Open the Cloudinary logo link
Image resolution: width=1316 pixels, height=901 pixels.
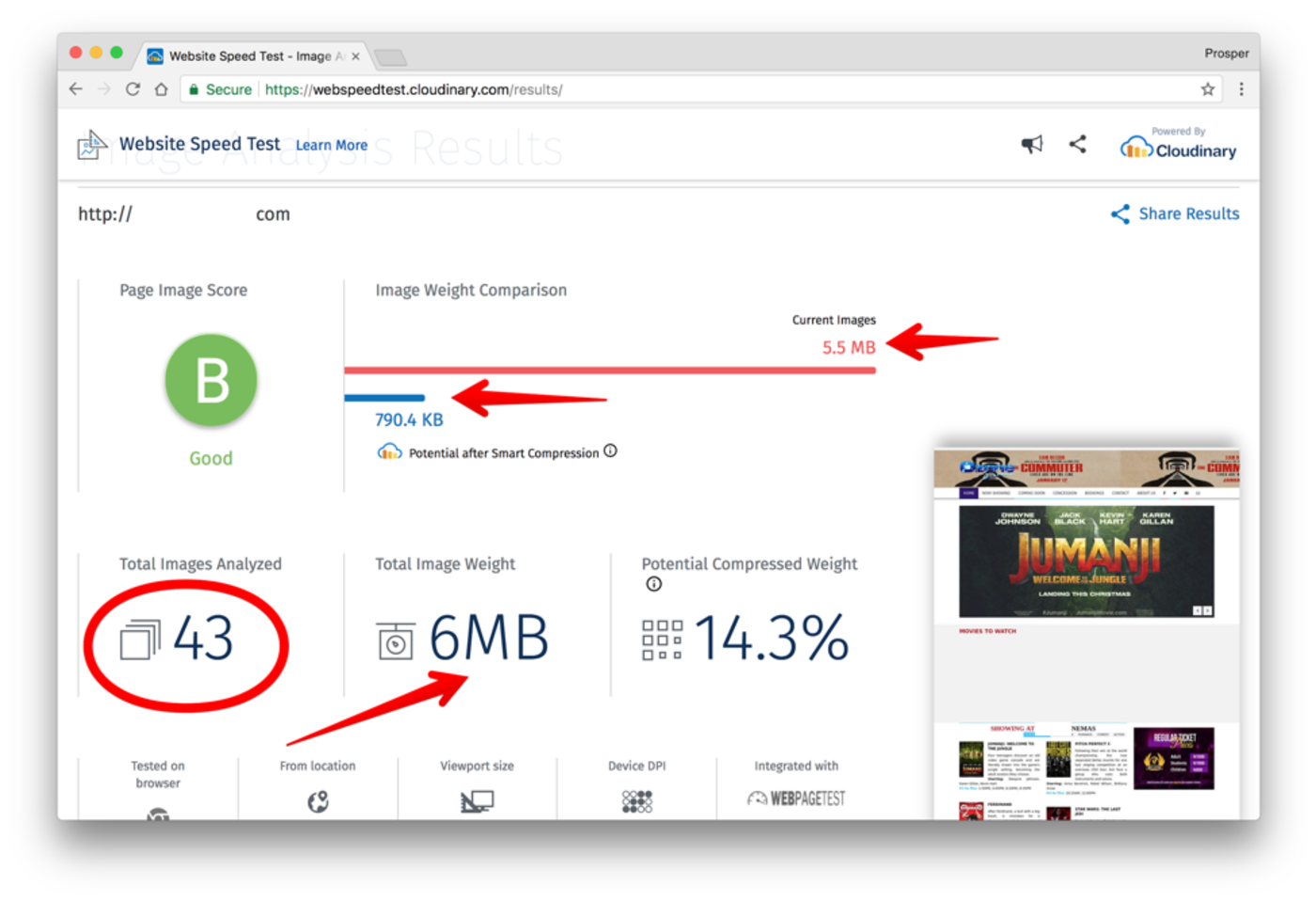pyautogui.click(x=1178, y=145)
